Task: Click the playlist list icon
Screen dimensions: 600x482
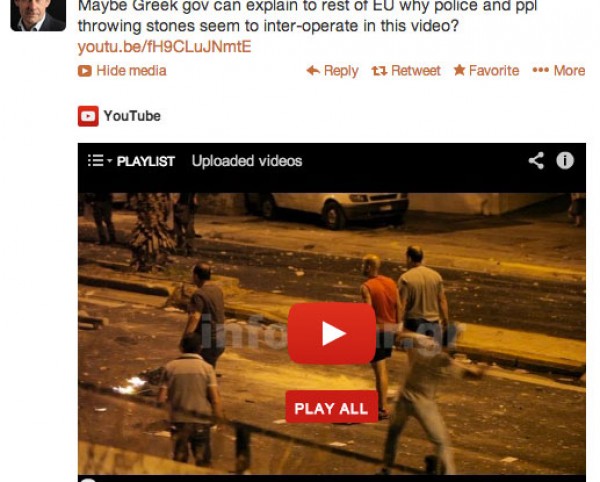Action: pos(96,161)
